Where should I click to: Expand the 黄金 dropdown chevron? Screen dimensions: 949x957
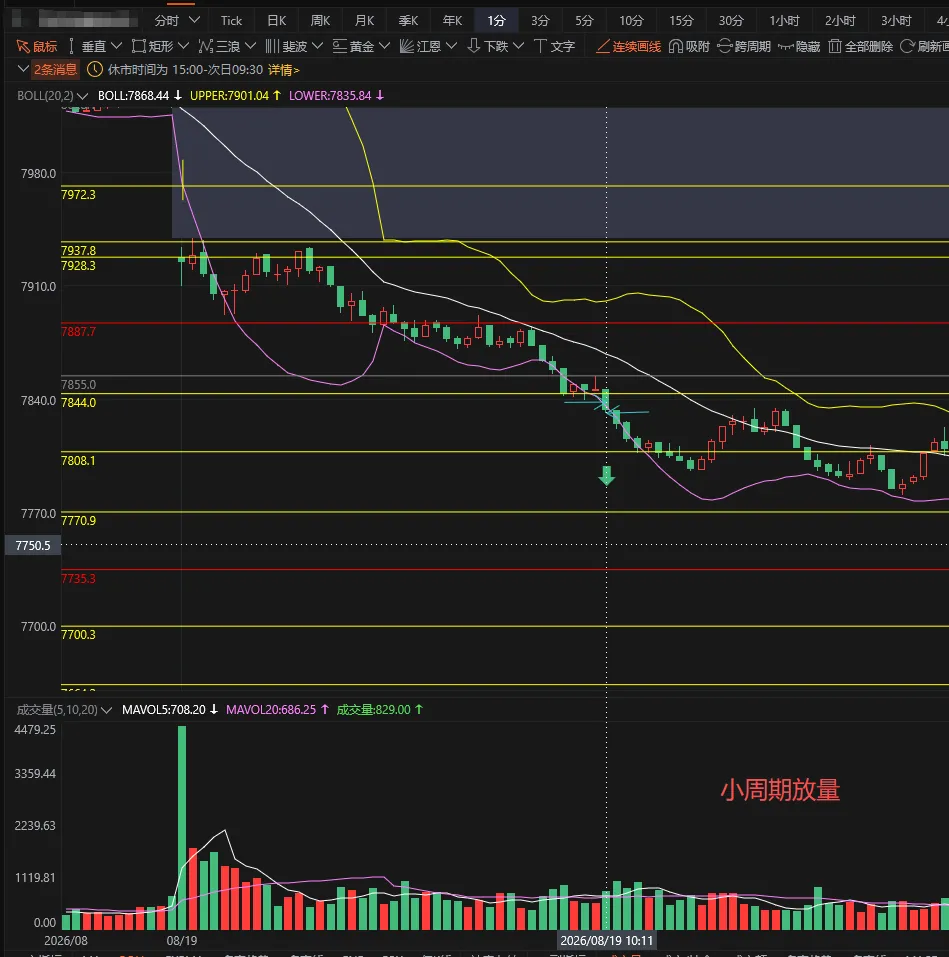pos(384,46)
